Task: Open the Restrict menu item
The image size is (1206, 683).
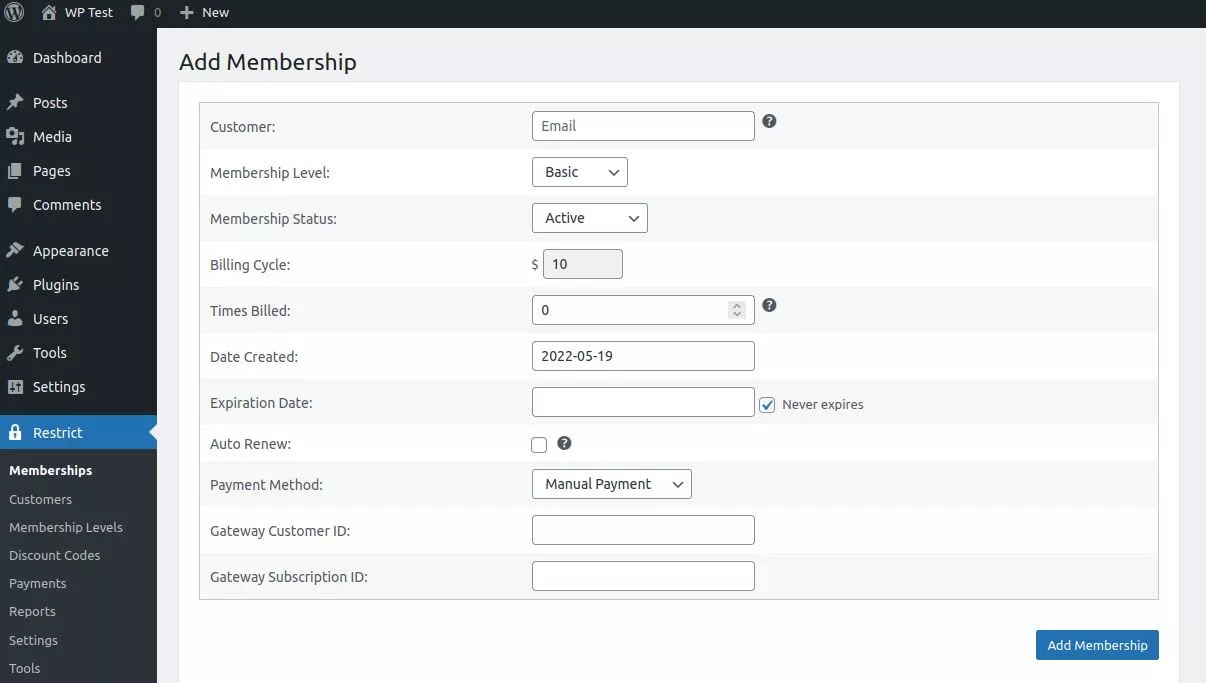Action: coord(78,433)
